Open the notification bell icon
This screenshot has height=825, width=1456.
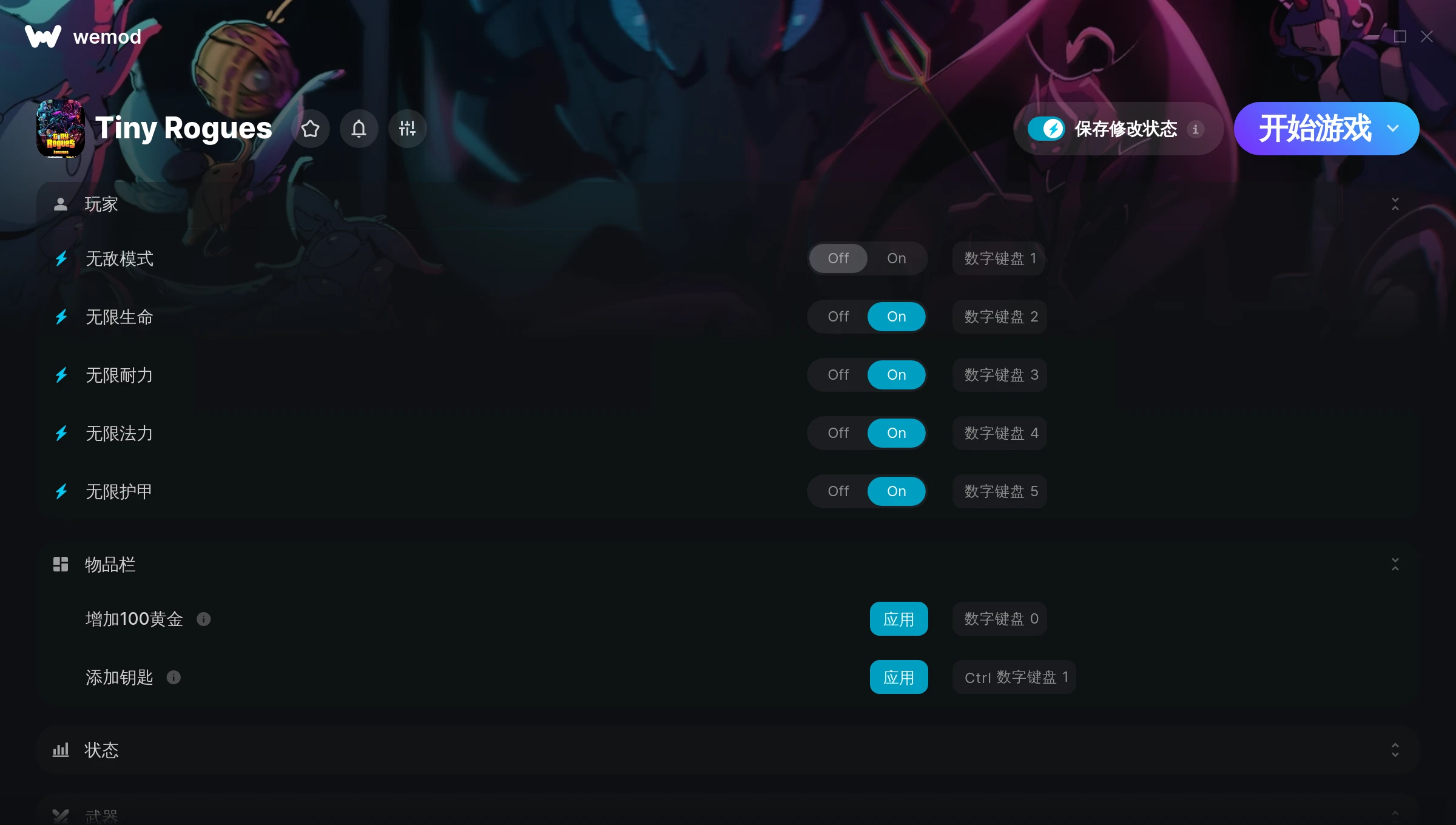pos(359,129)
